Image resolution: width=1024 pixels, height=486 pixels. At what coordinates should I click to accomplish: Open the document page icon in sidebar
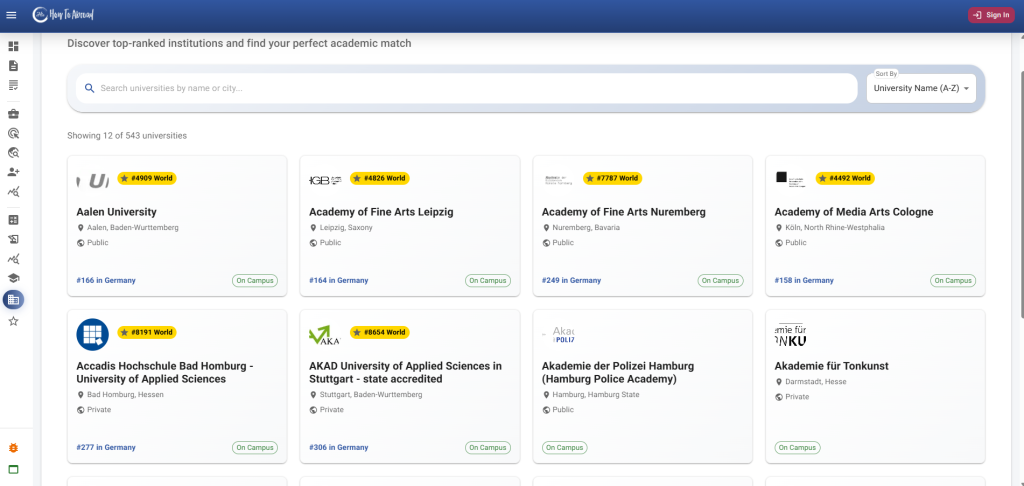(13, 66)
